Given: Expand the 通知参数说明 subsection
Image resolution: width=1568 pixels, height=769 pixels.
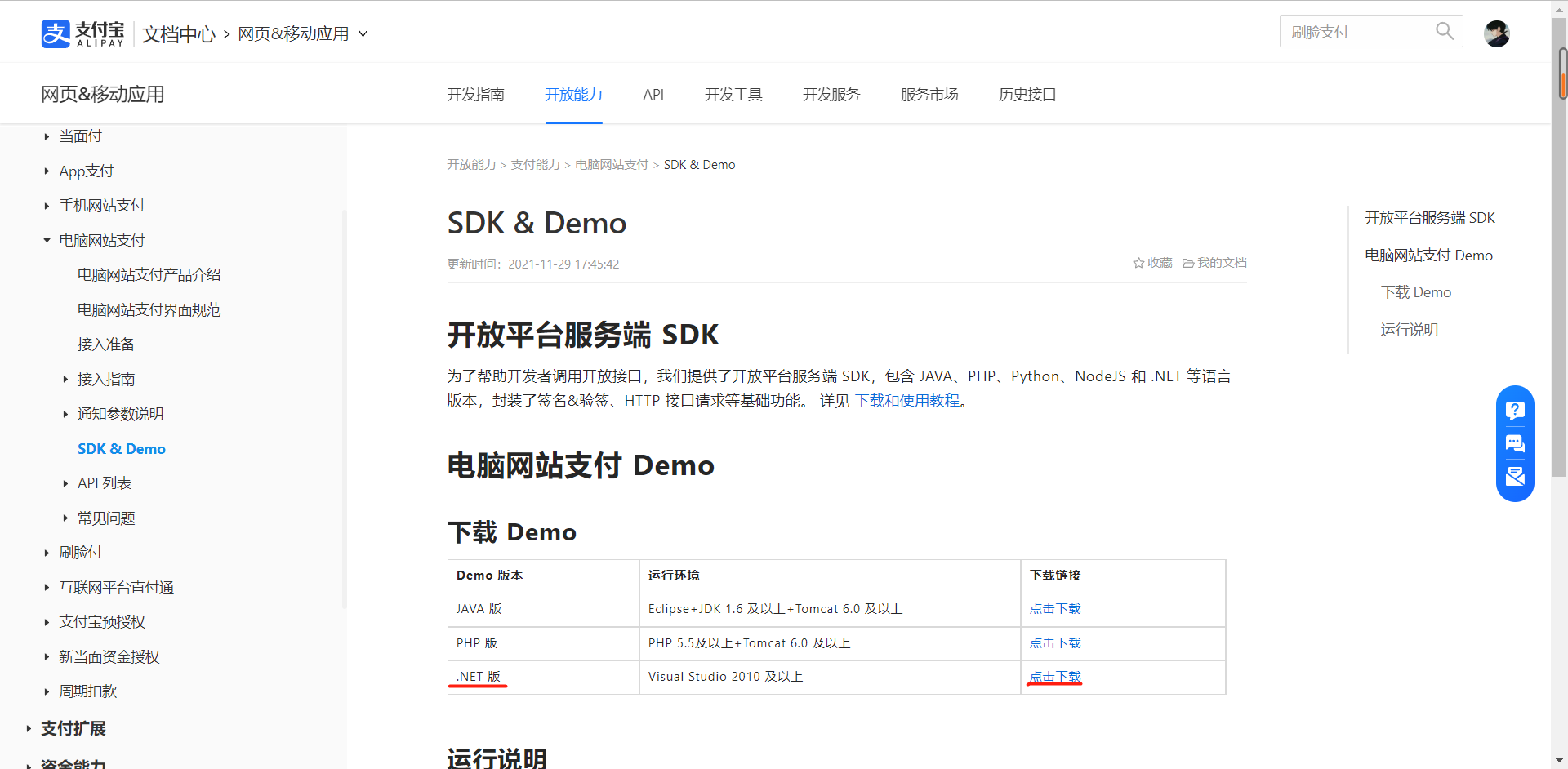Looking at the screenshot, I should click(x=65, y=414).
